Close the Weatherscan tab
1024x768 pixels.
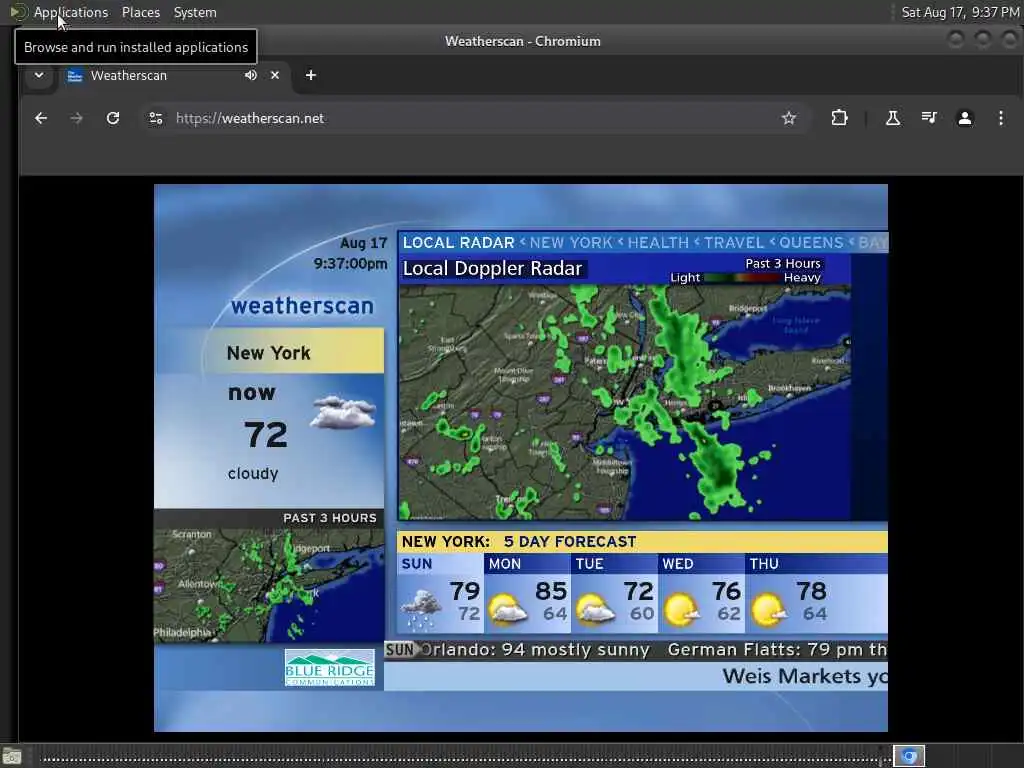click(275, 75)
